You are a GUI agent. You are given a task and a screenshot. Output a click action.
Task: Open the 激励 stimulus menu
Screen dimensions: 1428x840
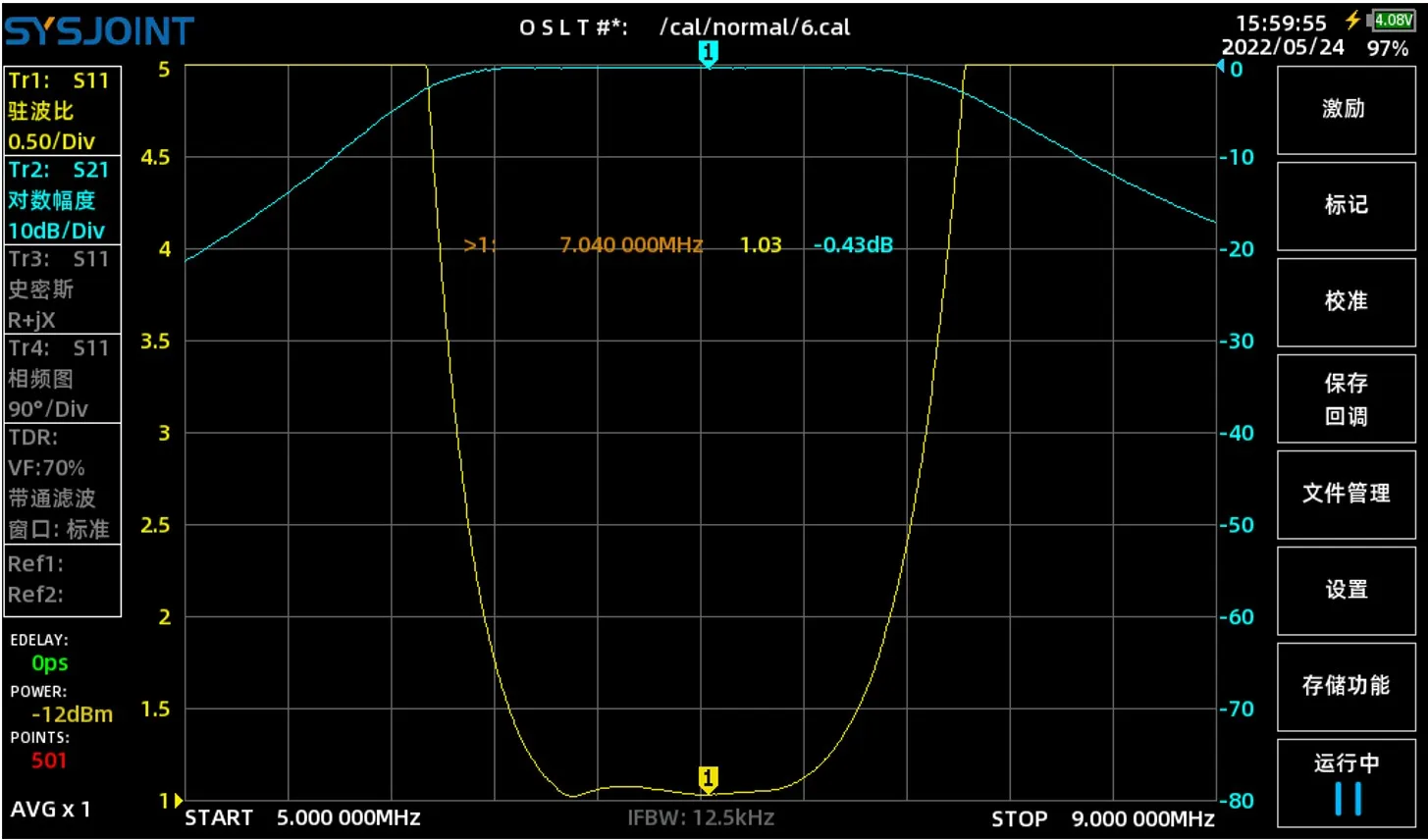coord(1346,108)
